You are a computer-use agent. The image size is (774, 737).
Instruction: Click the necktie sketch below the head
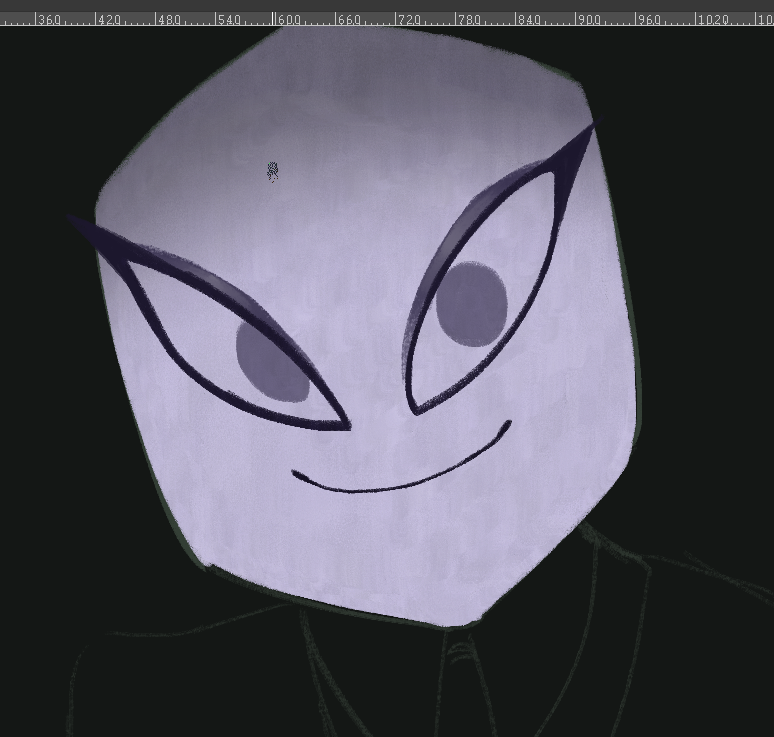tap(466, 686)
